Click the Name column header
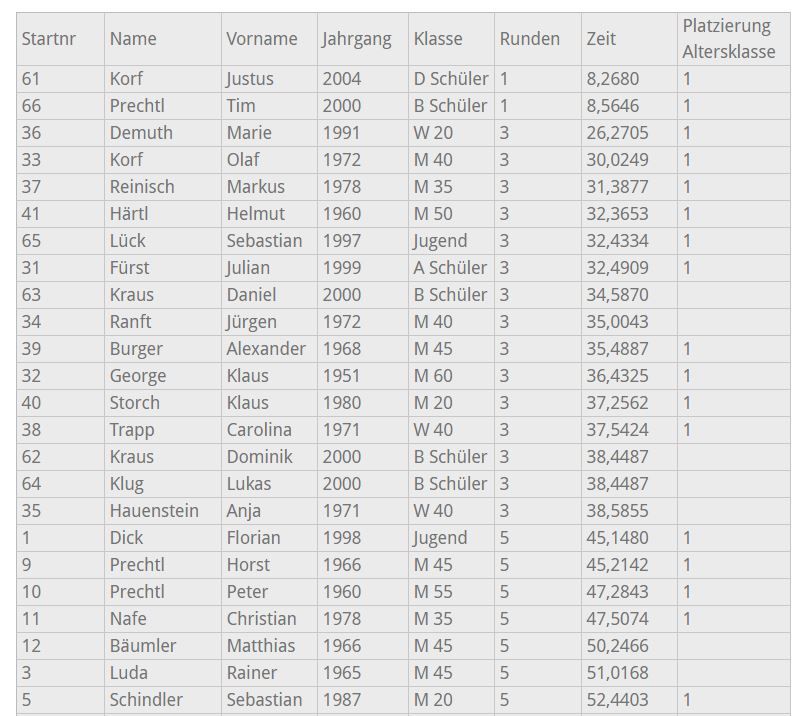Viewport: 810px width, 716px height. 133,39
